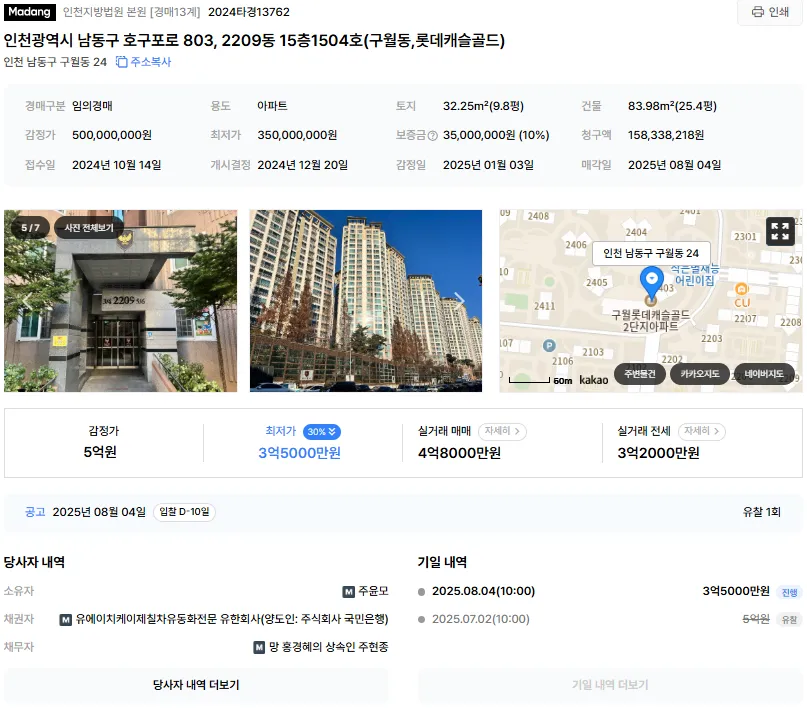Click the court name 인천지방법원 본원 [경매13계]
The width and height of the screenshot is (807, 708).
click(x=131, y=12)
